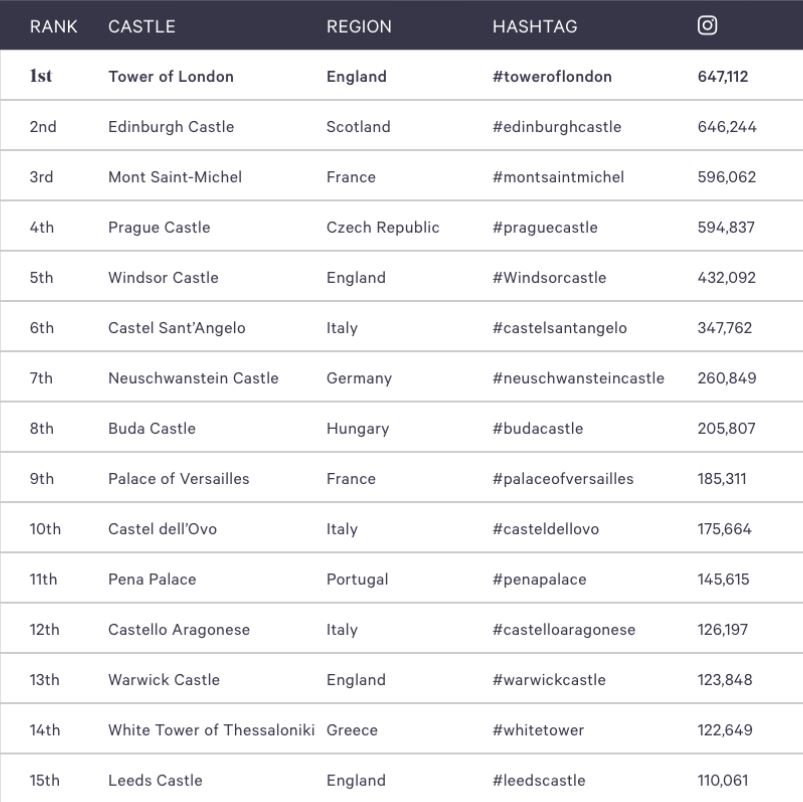Click the Buda Castle name

pos(152,428)
